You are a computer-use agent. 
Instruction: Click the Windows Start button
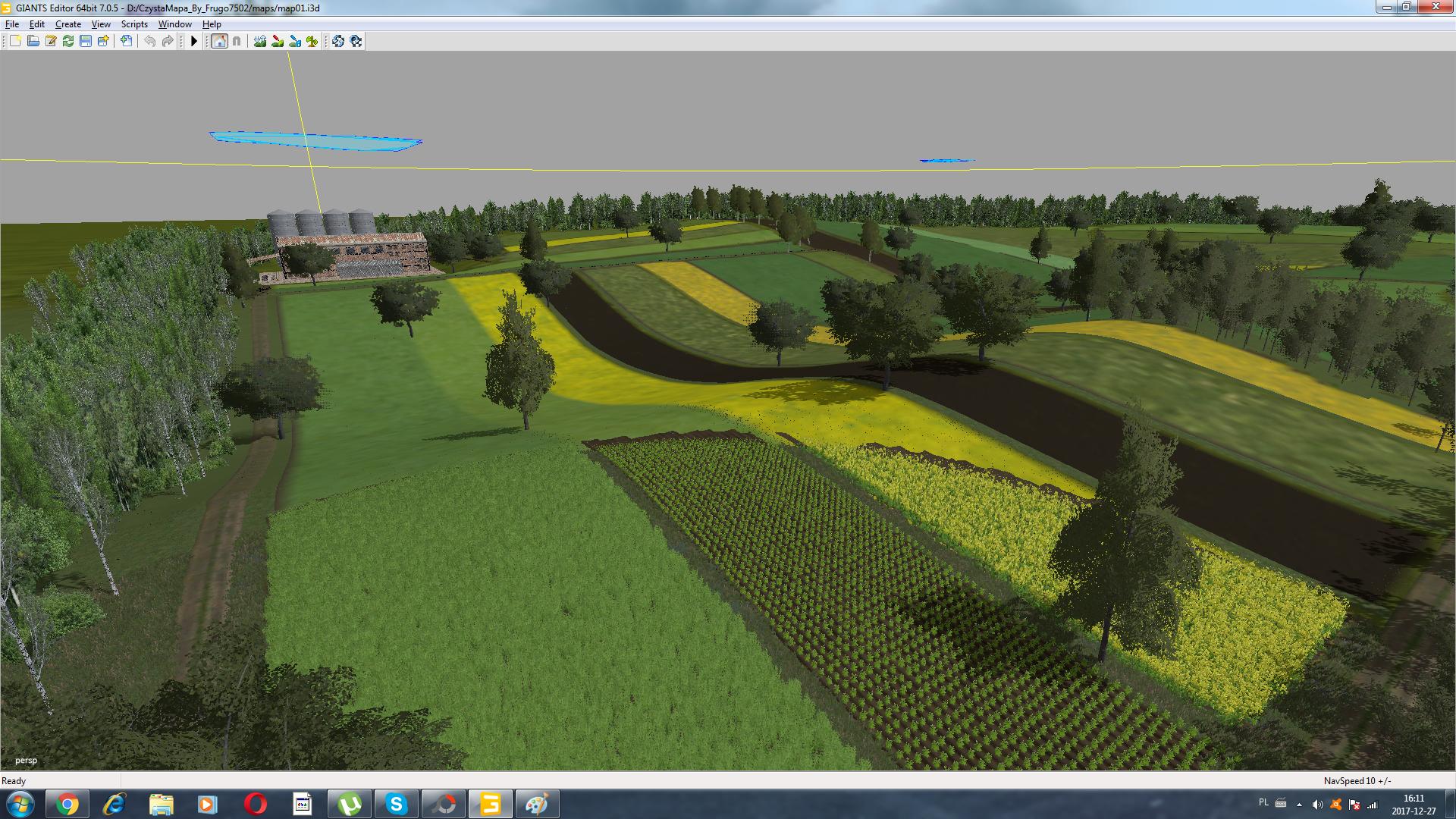click(20, 803)
